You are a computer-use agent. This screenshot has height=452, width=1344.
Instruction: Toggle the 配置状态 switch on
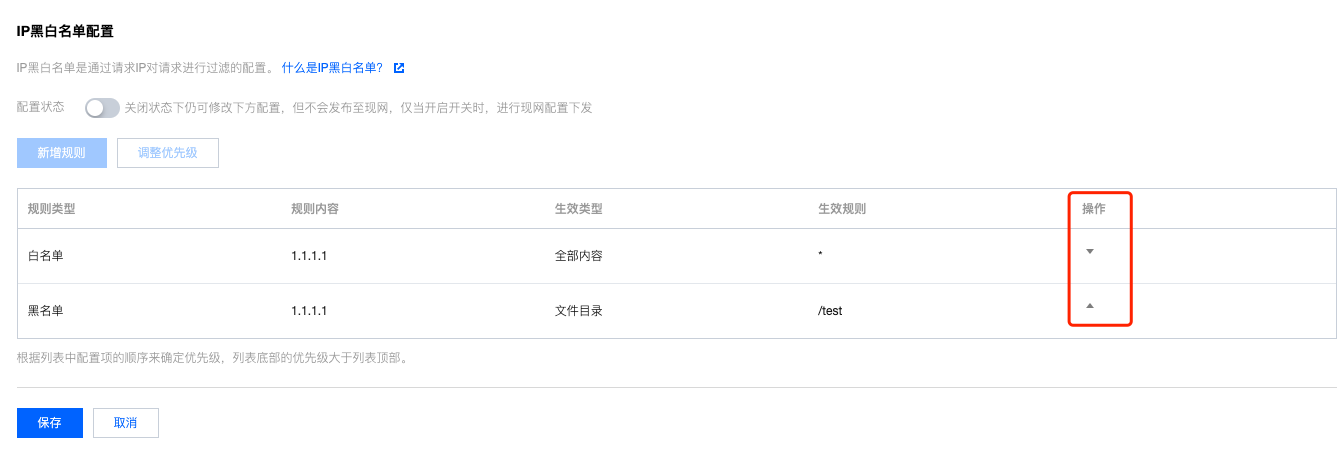point(102,107)
